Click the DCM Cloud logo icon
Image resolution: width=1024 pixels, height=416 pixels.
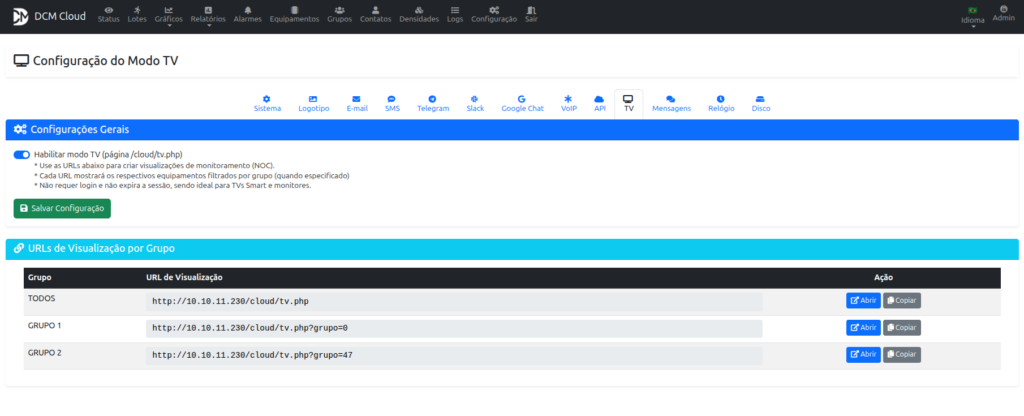tap(19, 17)
